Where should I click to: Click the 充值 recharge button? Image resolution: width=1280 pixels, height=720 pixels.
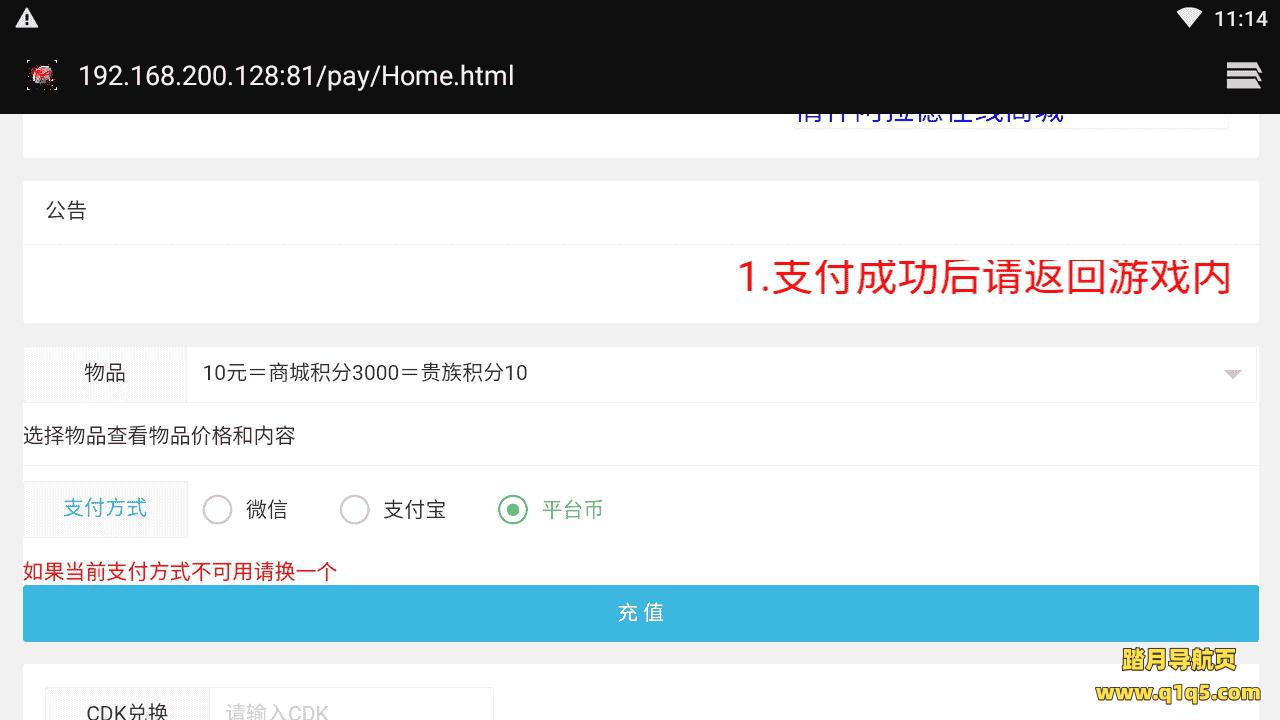click(x=641, y=613)
